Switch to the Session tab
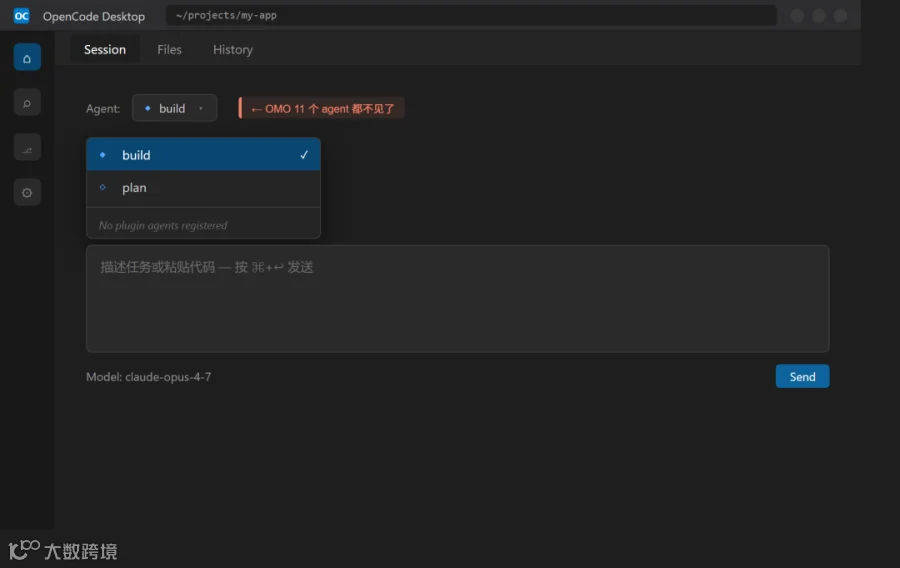The height and width of the screenshot is (568, 900). click(105, 50)
